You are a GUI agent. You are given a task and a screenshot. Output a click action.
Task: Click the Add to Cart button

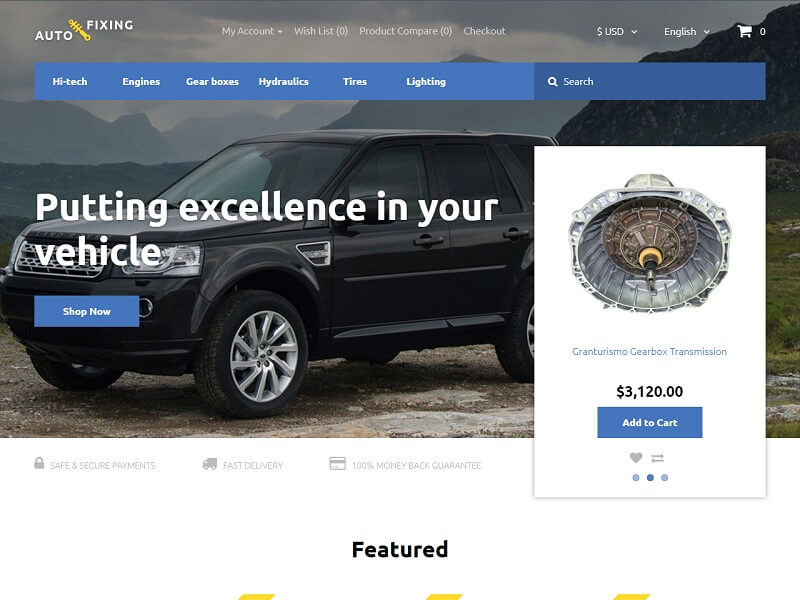coord(650,422)
